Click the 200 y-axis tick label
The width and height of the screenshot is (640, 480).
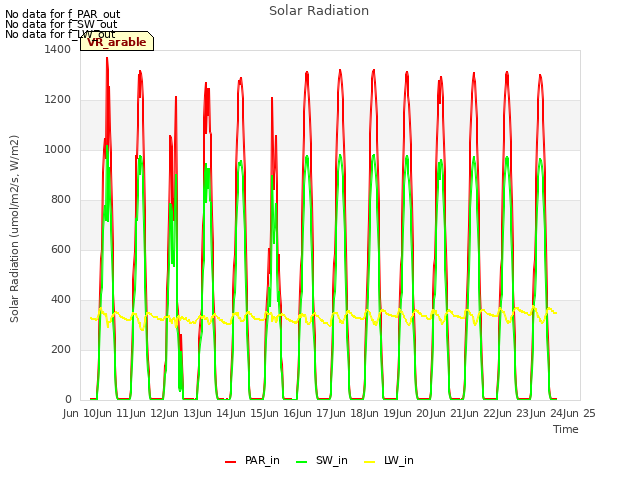61,349
